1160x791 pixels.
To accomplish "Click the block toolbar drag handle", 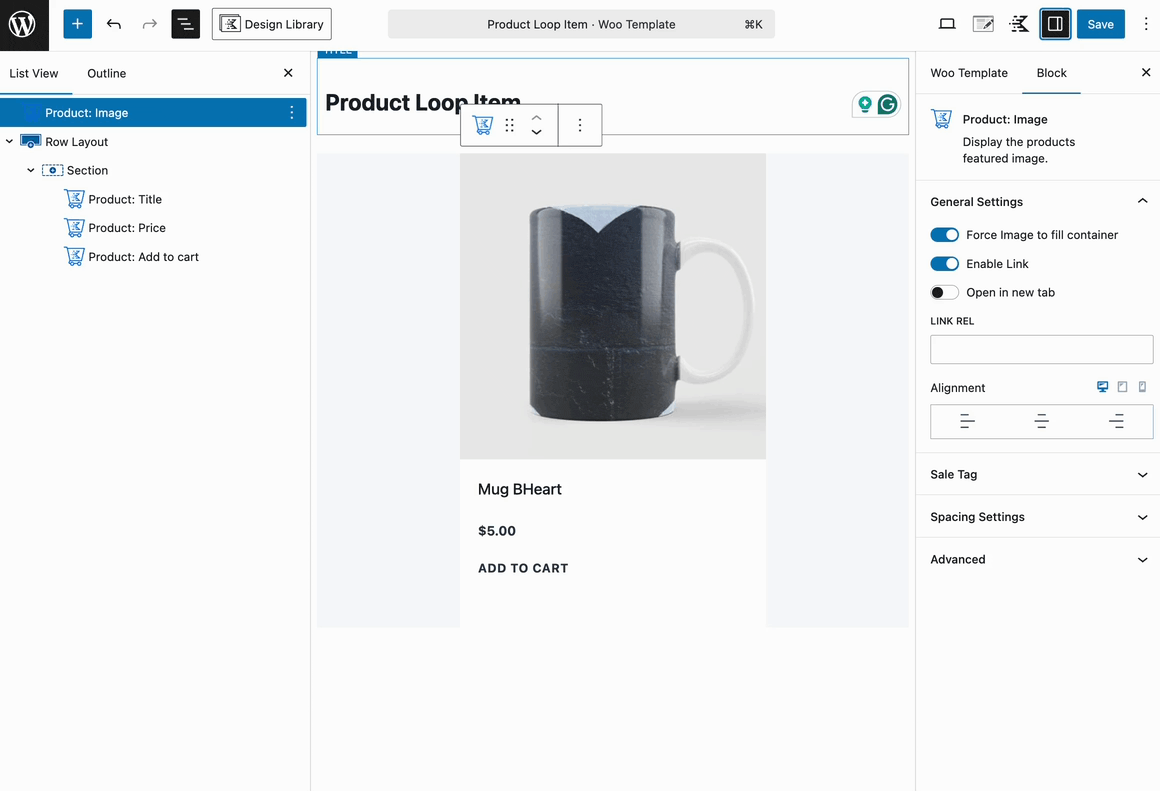I will click(509, 125).
